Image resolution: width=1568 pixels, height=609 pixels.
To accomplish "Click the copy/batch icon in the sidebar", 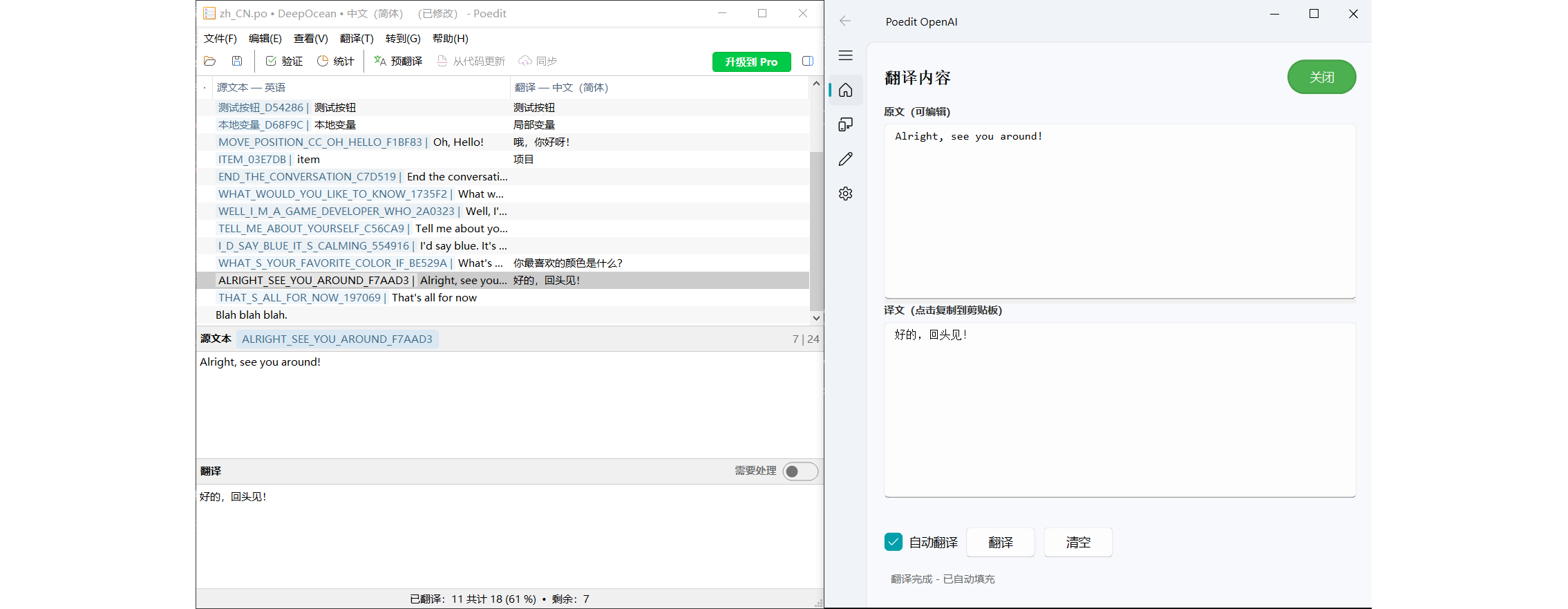I will [x=845, y=124].
